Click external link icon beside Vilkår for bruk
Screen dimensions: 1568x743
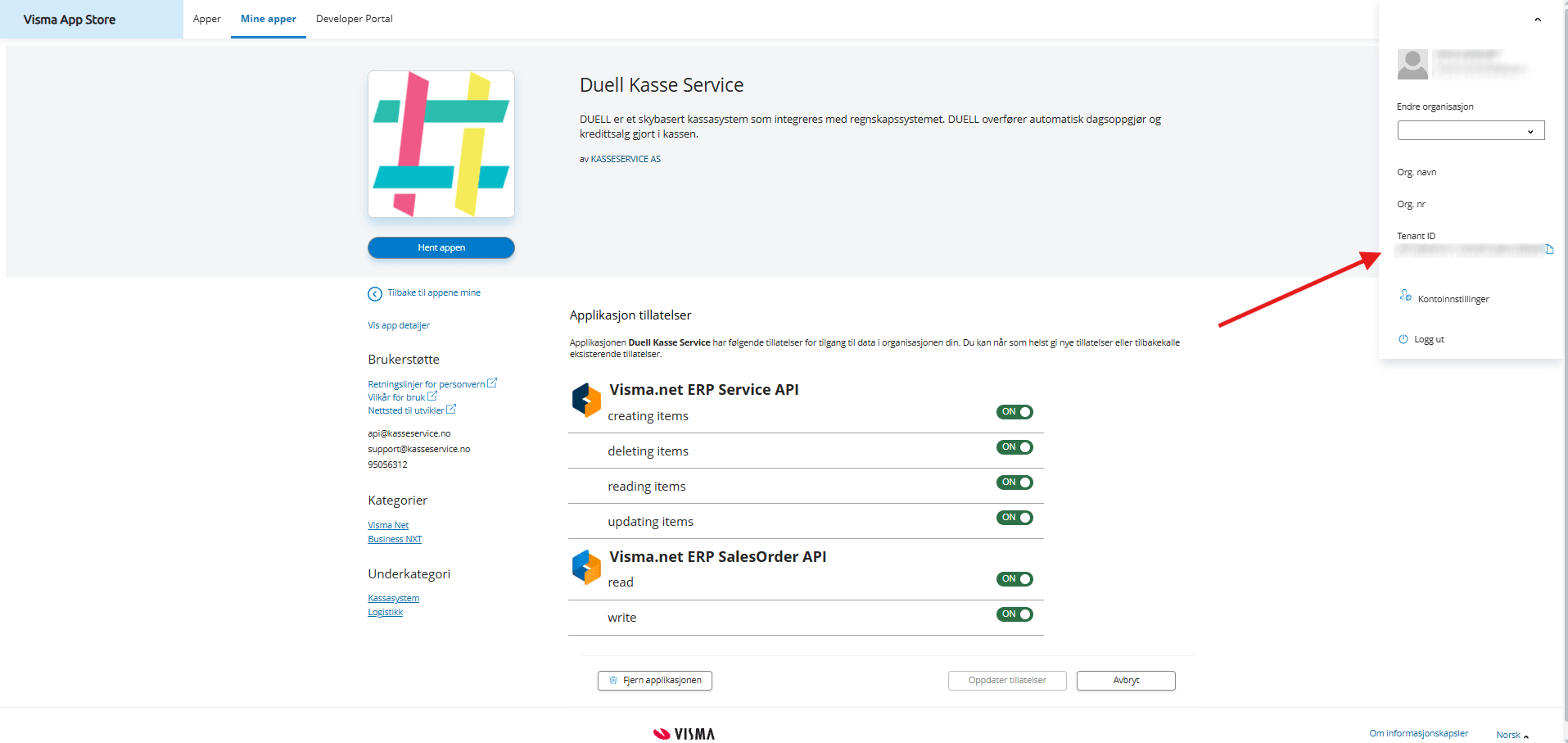(x=432, y=396)
